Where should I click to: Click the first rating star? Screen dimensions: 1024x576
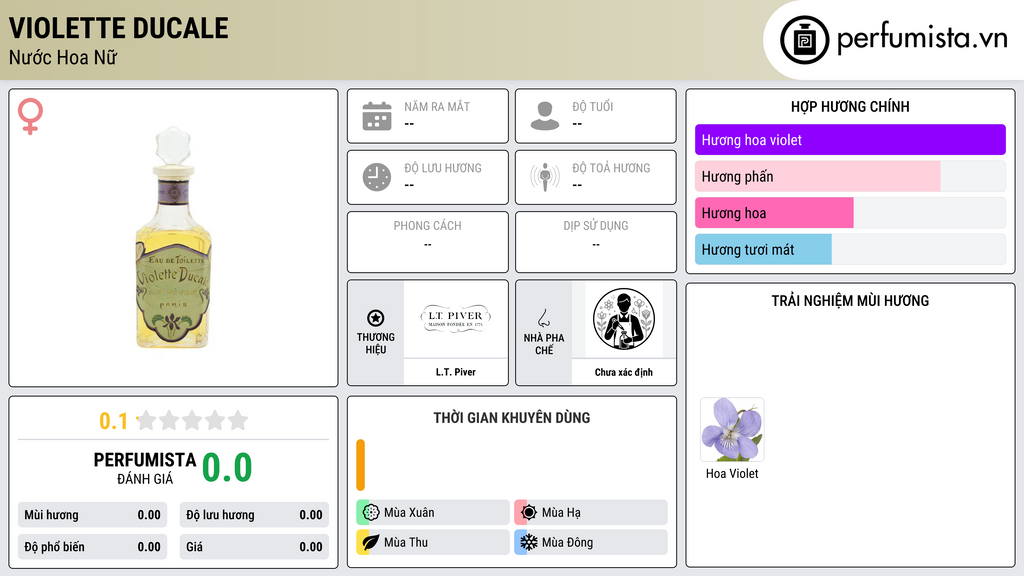click(x=147, y=420)
